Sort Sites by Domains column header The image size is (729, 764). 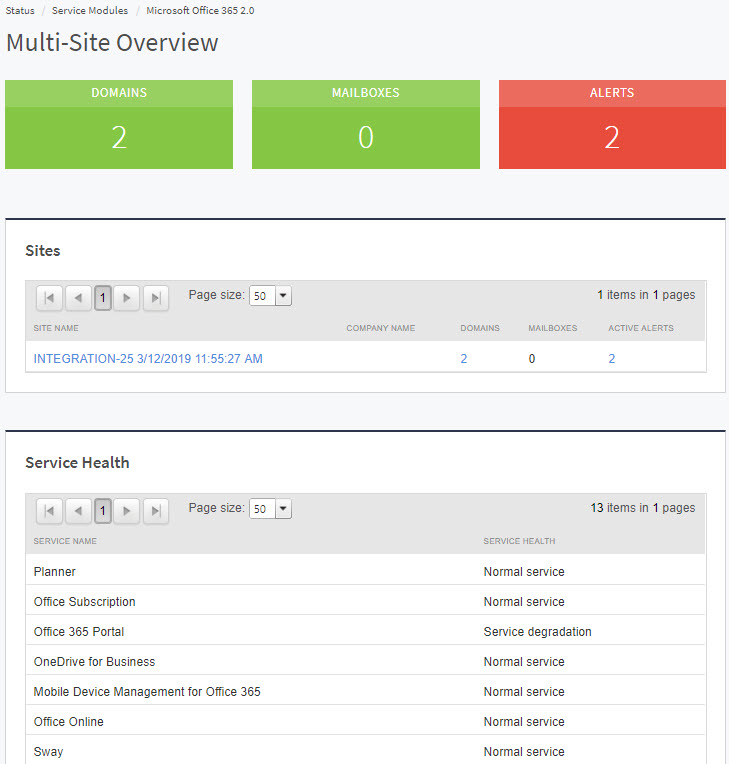pyautogui.click(x=480, y=328)
